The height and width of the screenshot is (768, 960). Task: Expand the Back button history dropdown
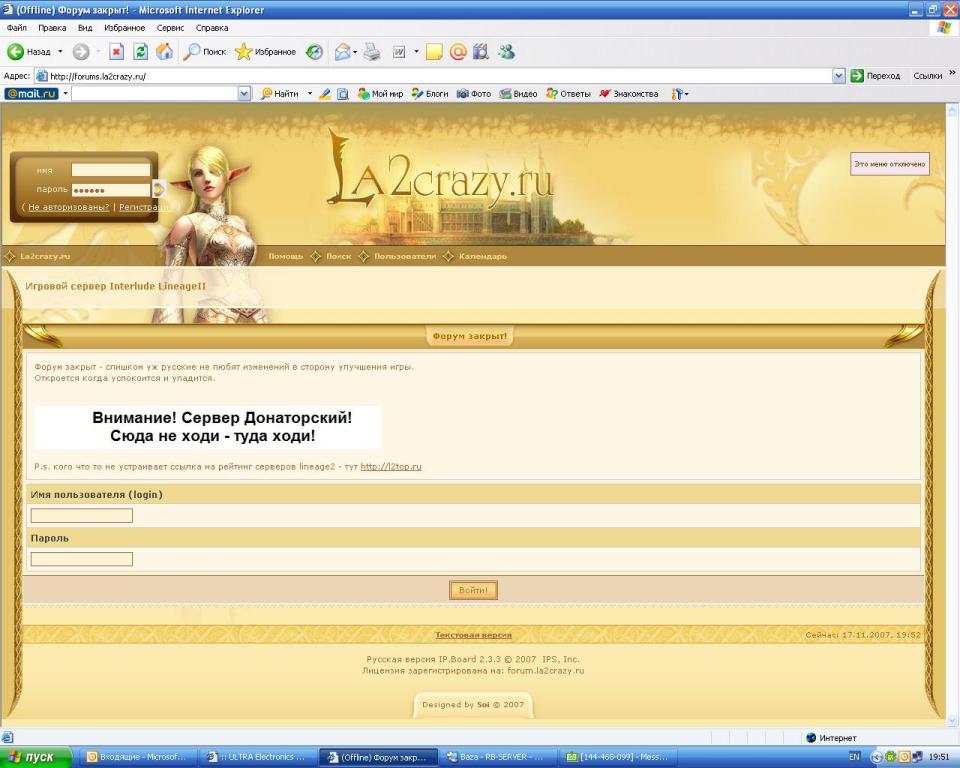[x=60, y=52]
